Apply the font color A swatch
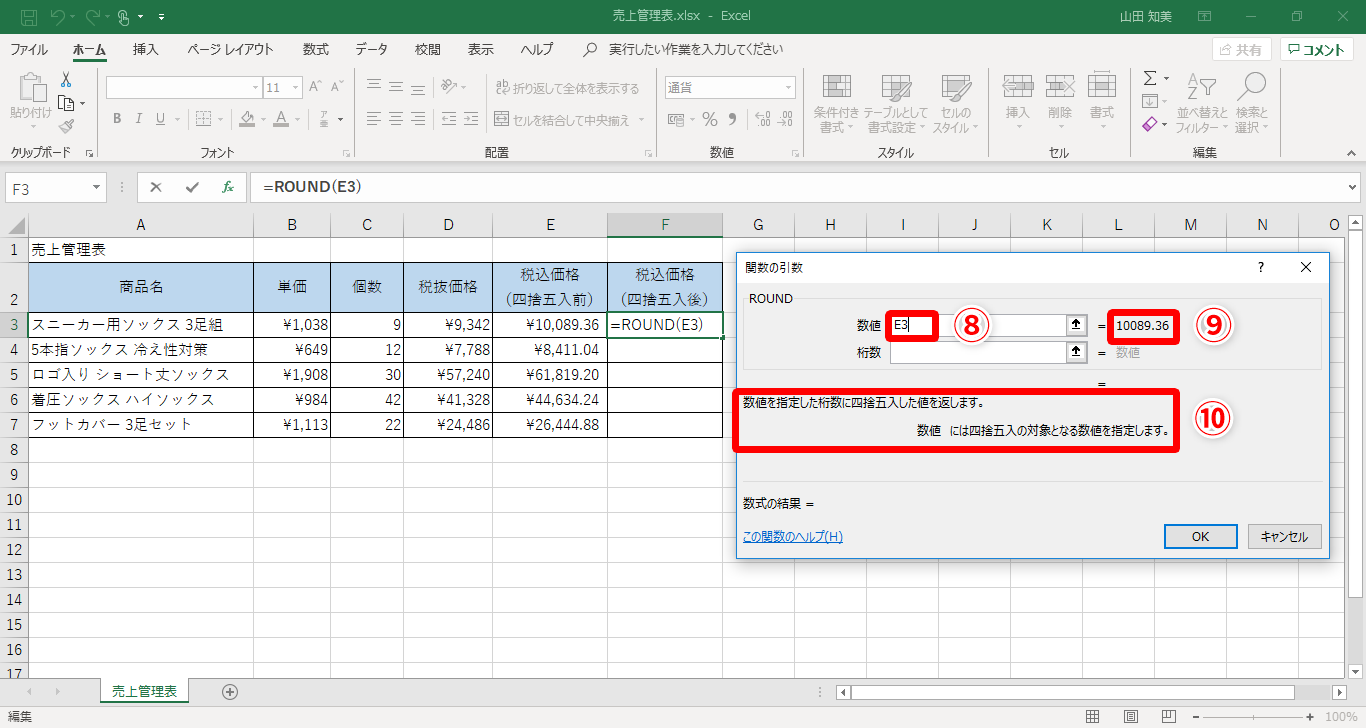 click(282, 119)
